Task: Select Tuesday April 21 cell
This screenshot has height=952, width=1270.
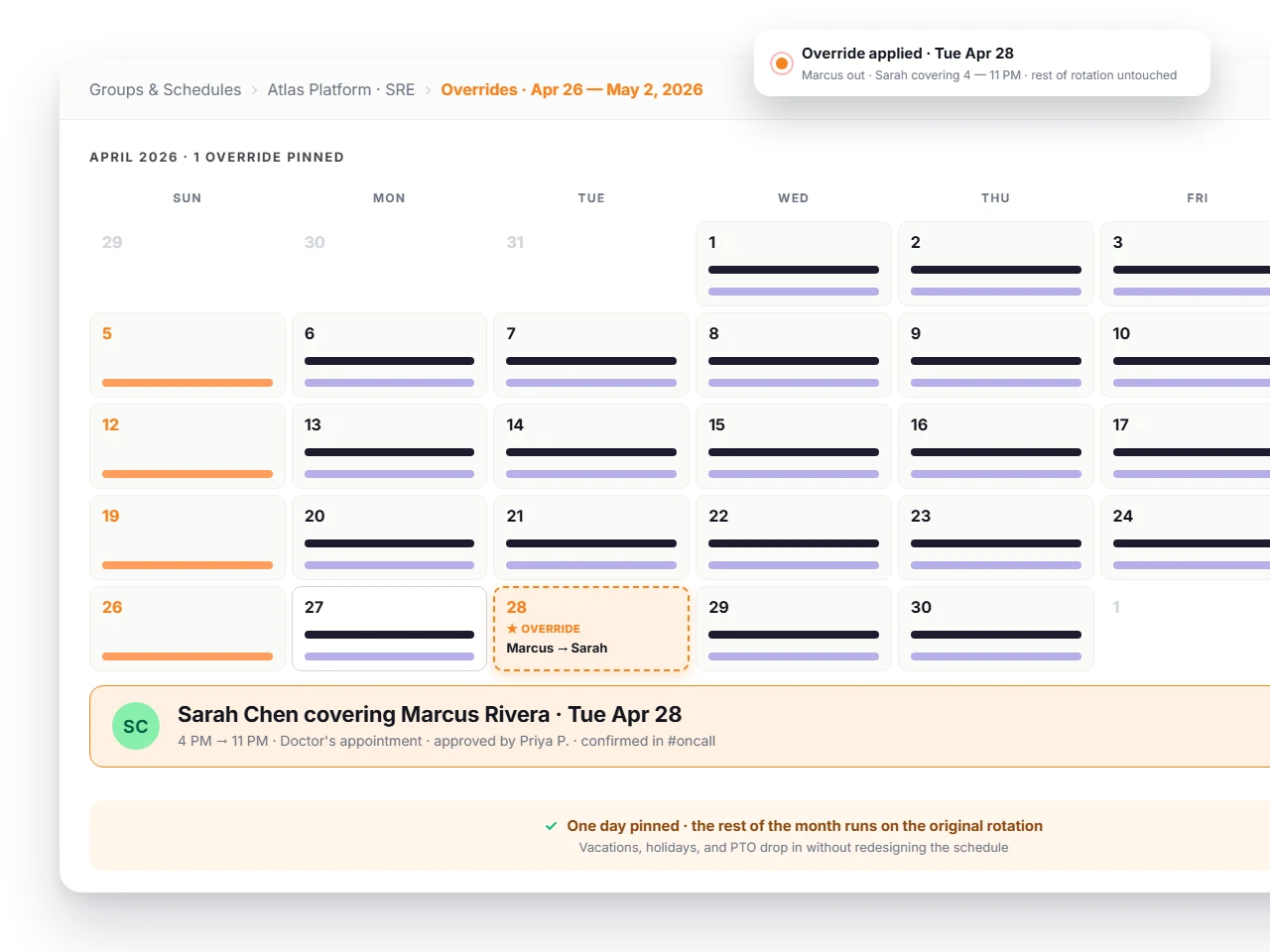Action: coord(591,537)
